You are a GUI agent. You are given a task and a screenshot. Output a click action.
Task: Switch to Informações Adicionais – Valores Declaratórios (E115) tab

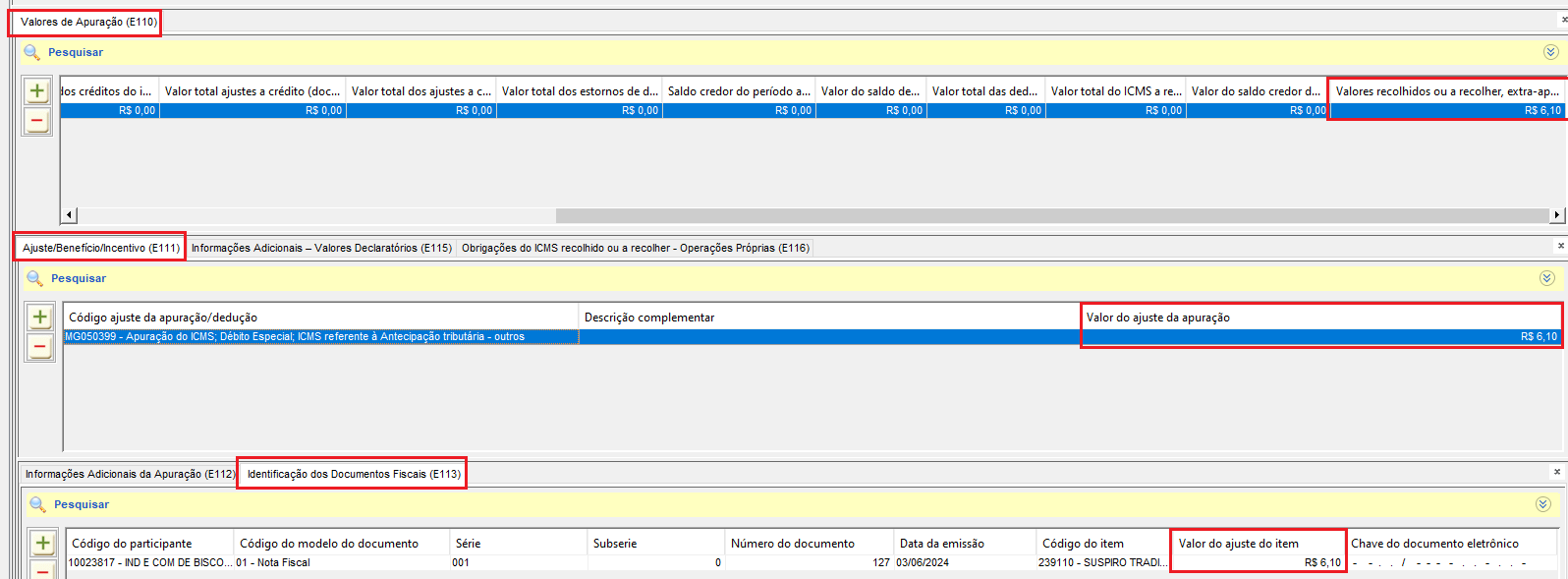pos(321,248)
